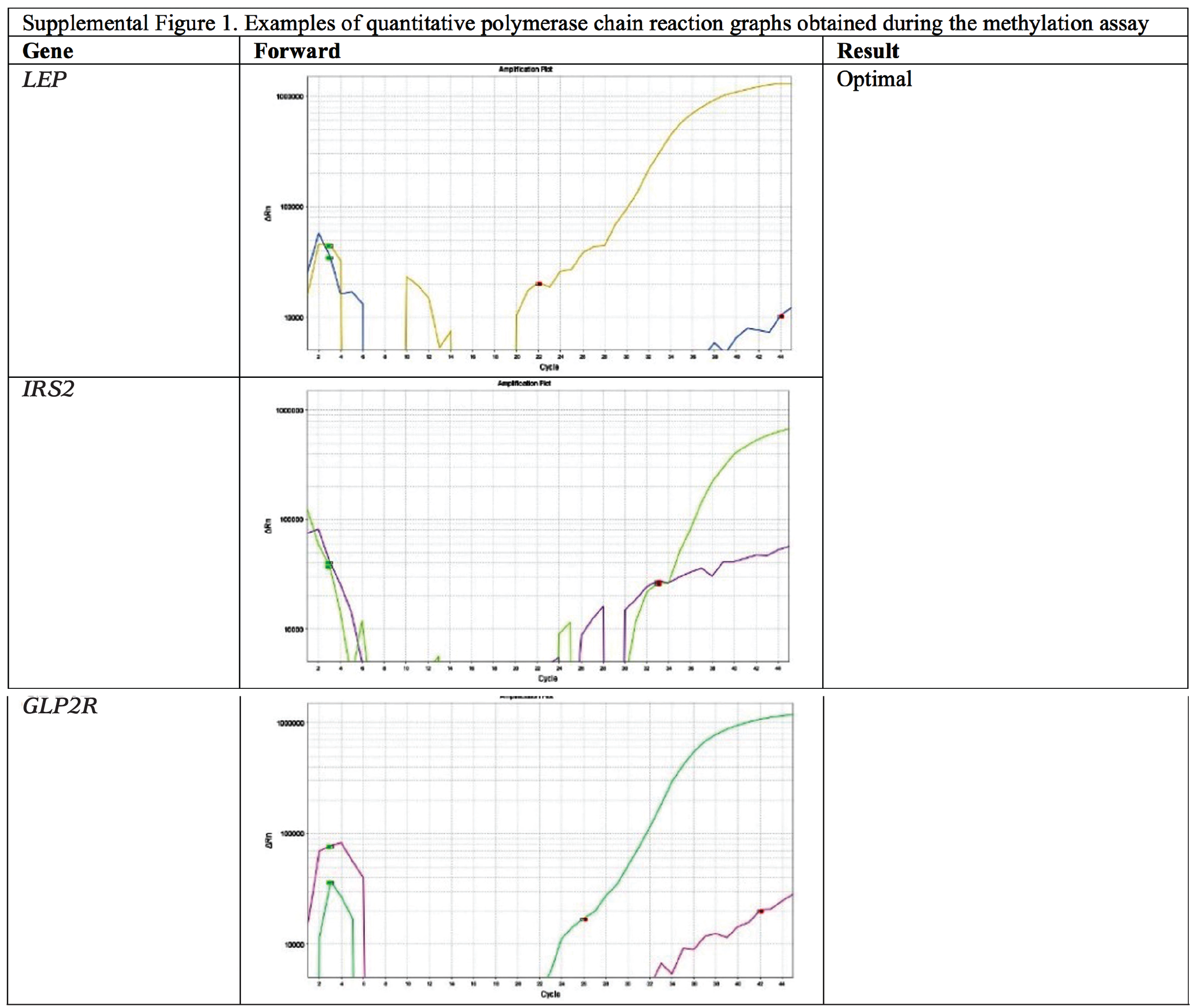Click the ΔRn axis label of GLP2R plot
The width and height of the screenshot is (1198, 1008).
(269, 840)
